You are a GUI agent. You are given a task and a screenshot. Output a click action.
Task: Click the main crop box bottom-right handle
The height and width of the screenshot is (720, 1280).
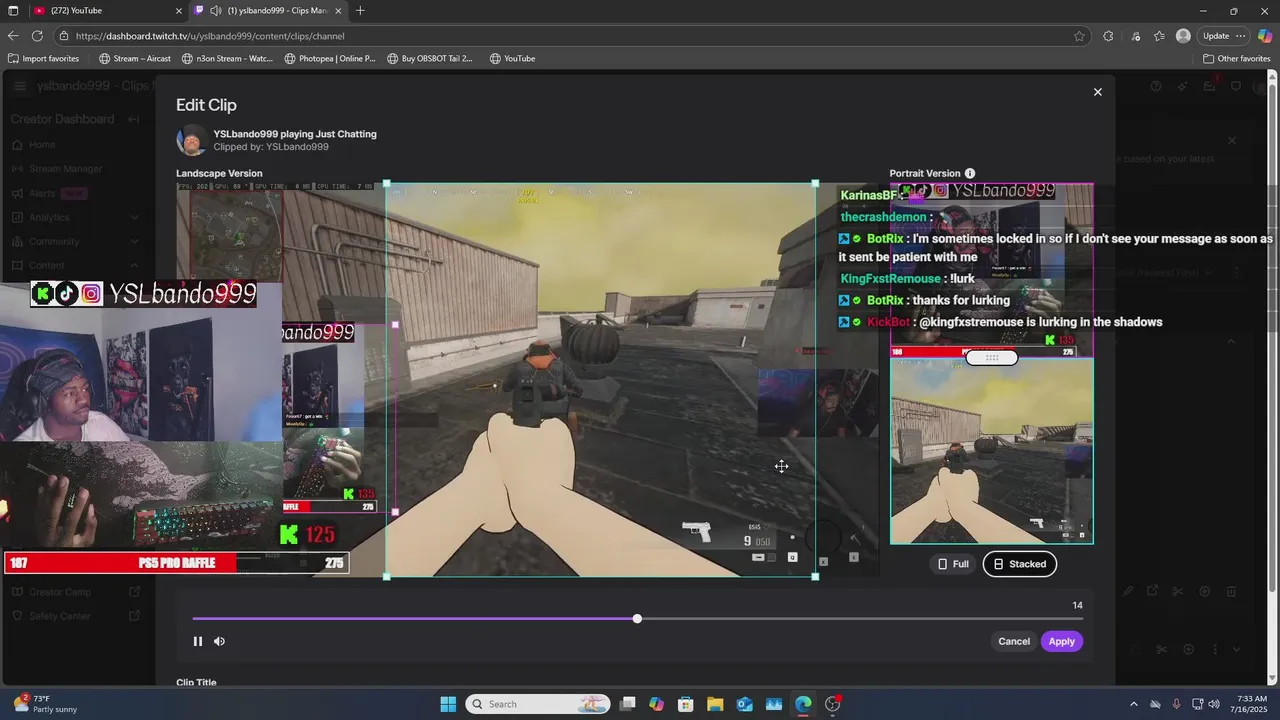click(815, 576)
